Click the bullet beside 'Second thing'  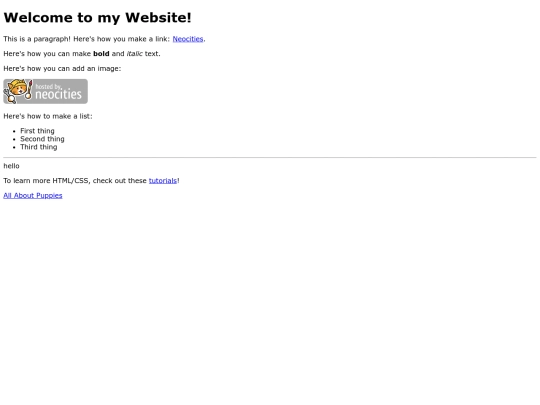click(x=14, y=139)
